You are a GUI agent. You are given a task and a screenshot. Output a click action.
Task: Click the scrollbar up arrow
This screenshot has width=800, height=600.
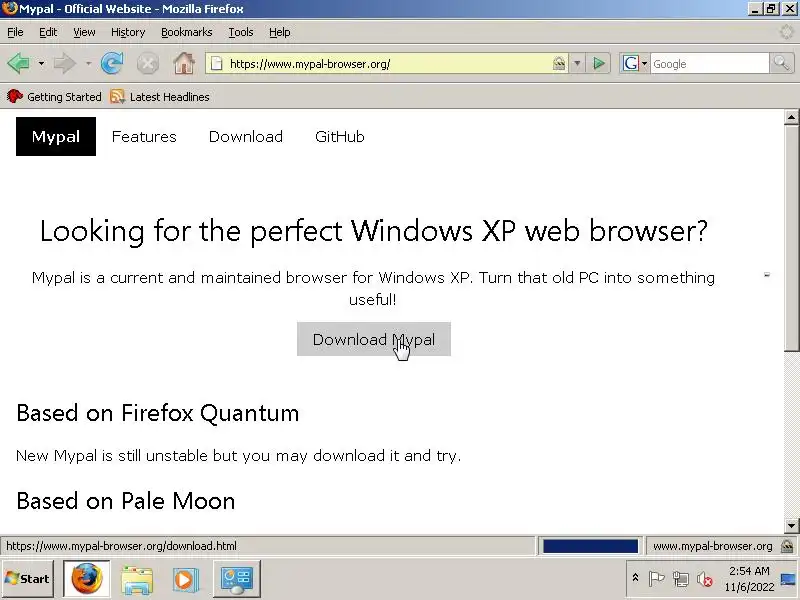click(x=791, y=117)
